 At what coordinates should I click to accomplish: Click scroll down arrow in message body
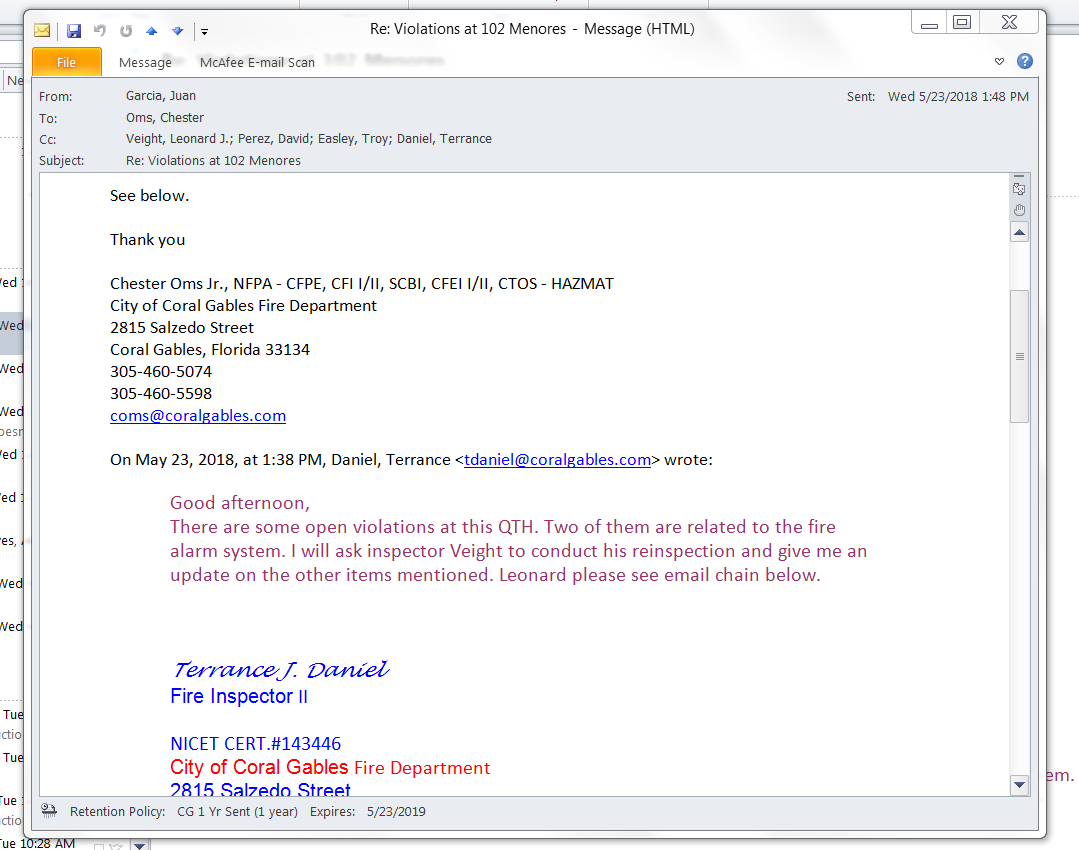(x=1019, y=785)
